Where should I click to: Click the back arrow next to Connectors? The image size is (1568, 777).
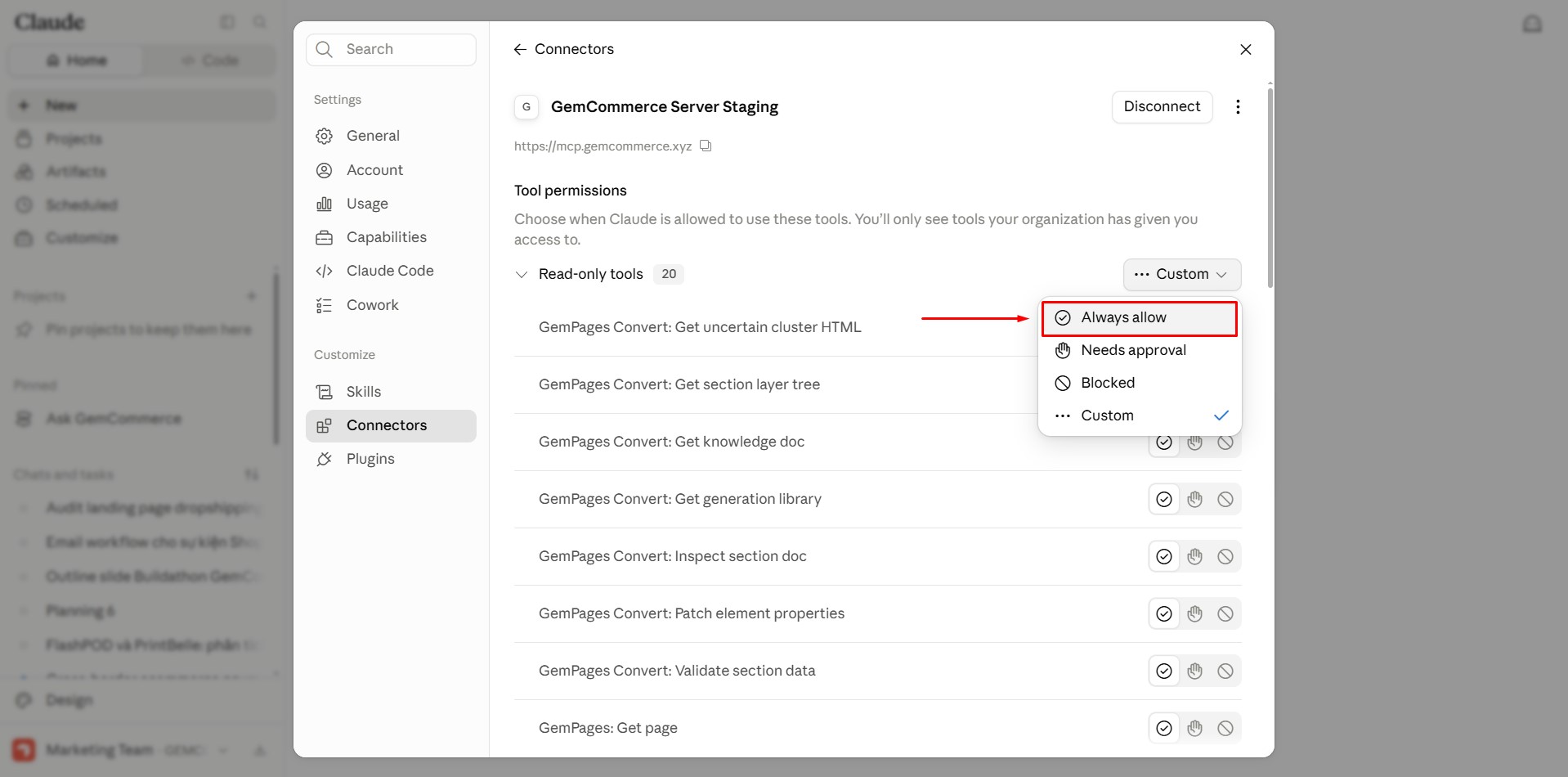pos(520,50)
